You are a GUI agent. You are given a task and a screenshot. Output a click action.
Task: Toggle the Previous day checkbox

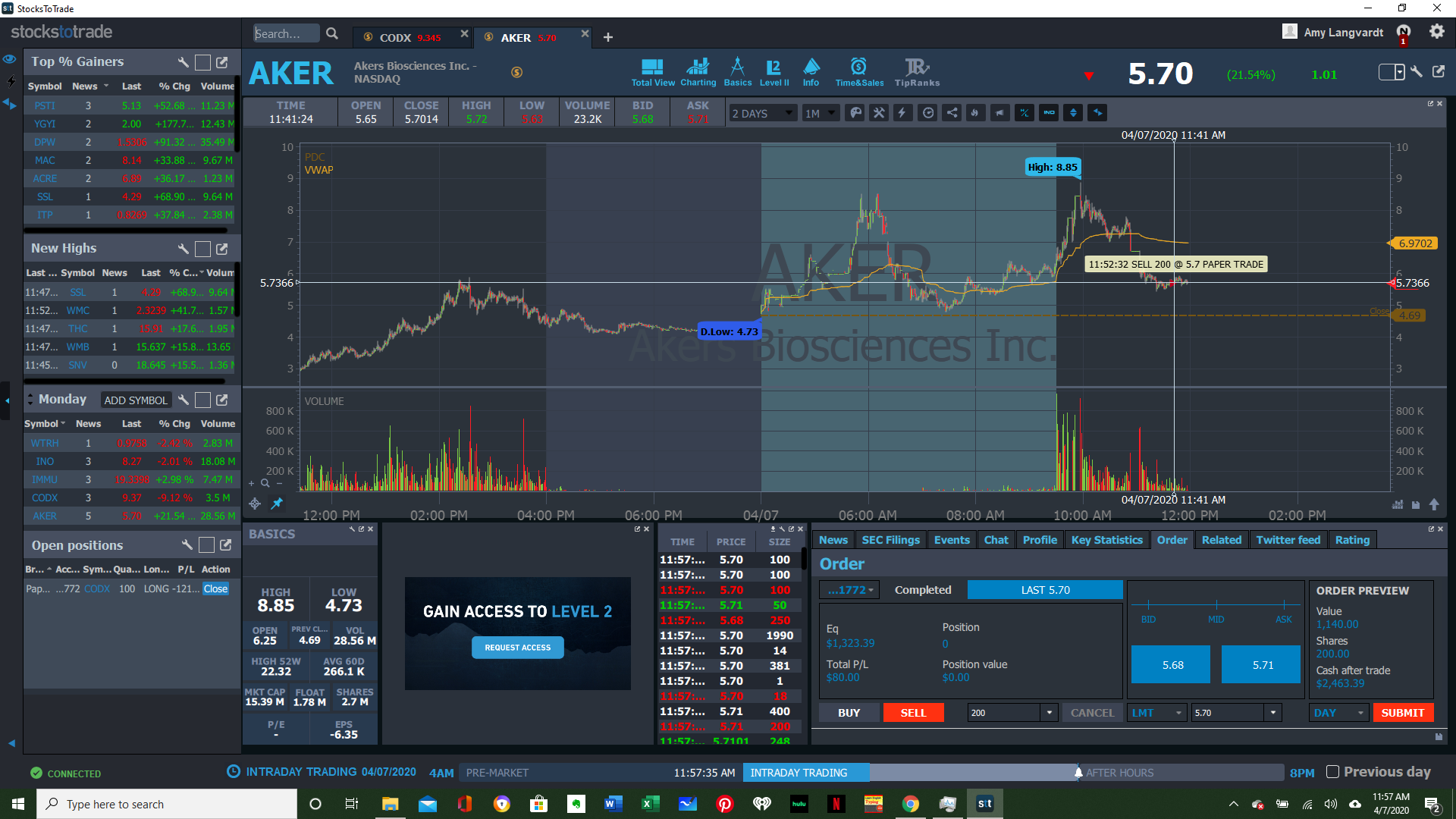click(1332, 772)
